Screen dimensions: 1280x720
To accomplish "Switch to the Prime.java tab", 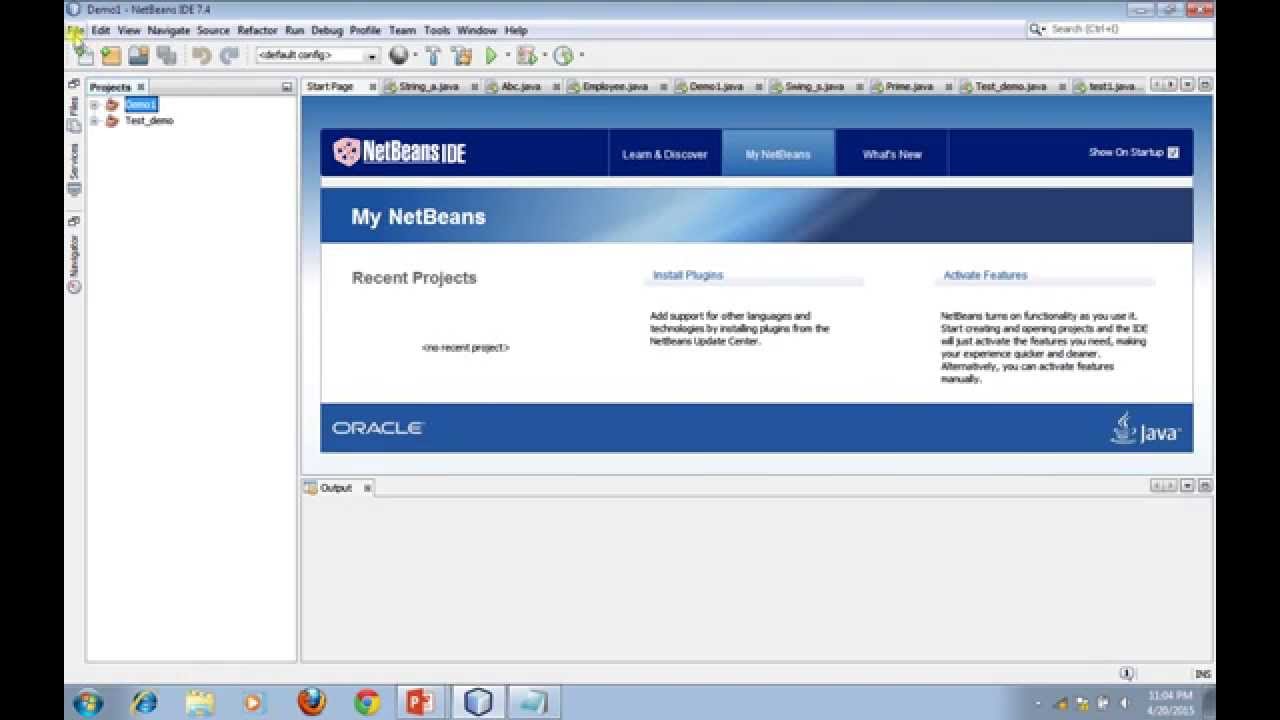I will 909,87.
